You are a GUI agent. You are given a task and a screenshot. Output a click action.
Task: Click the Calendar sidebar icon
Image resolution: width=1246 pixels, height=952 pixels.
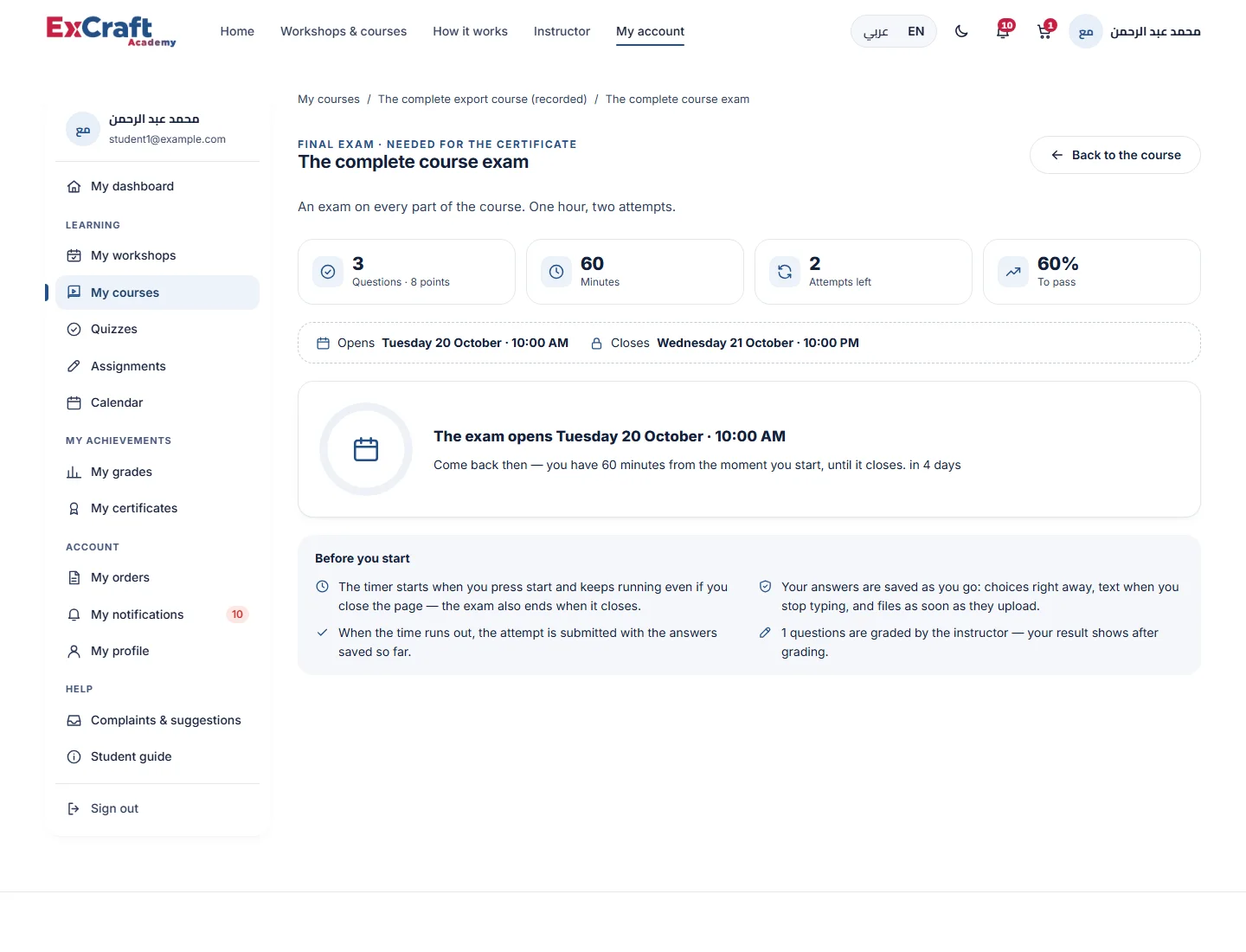(x=74, y=402)
